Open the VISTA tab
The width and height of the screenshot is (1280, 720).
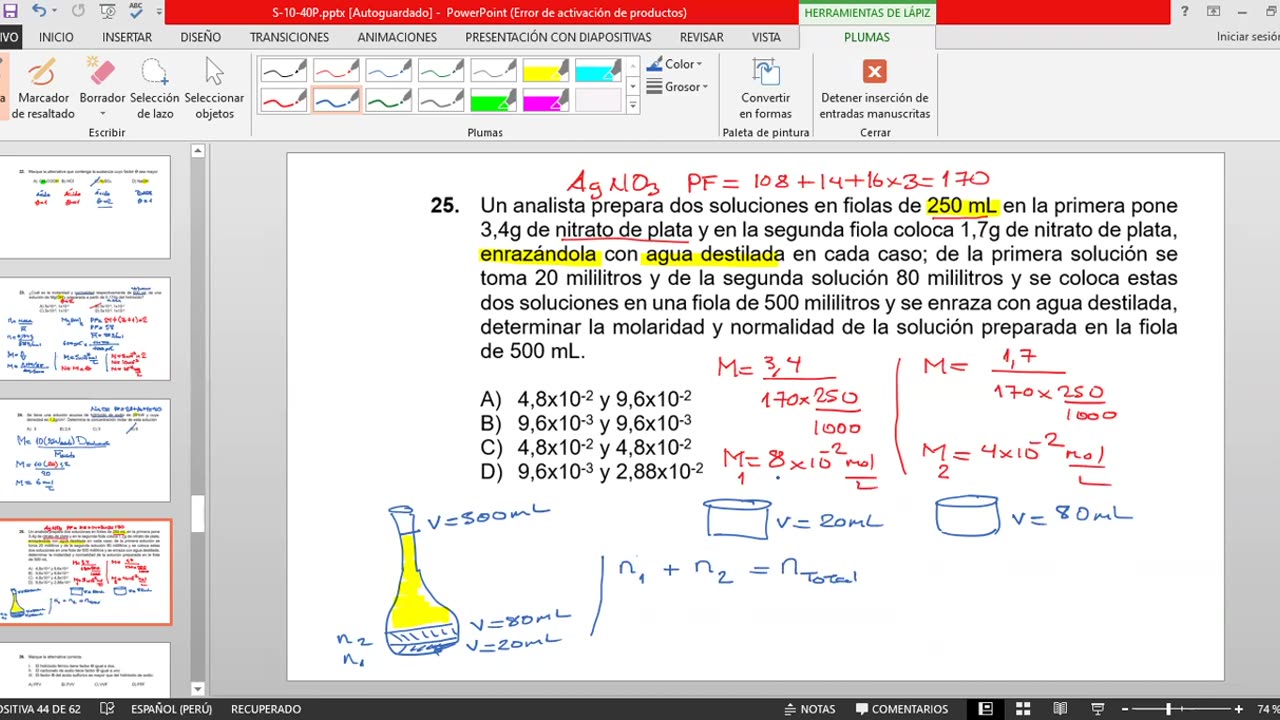click(x=766, y=37)
